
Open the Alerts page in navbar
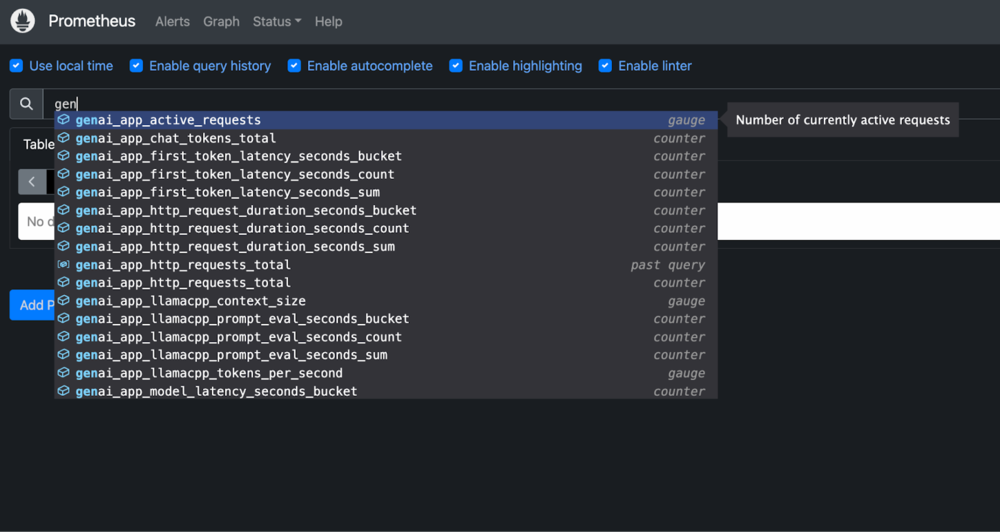(172, 21)
